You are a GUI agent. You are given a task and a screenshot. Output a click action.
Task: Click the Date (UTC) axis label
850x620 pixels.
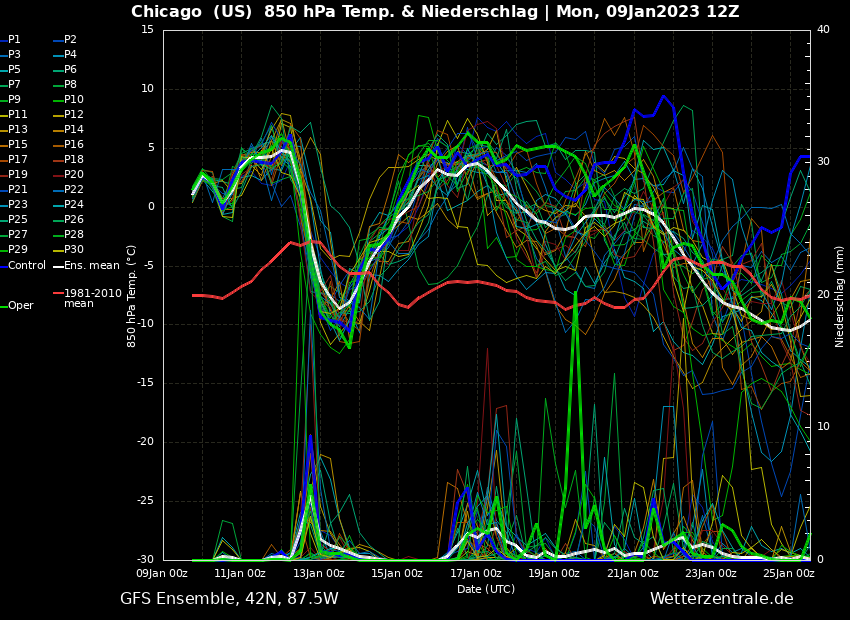pyautogui.click(x=486, y=589)
